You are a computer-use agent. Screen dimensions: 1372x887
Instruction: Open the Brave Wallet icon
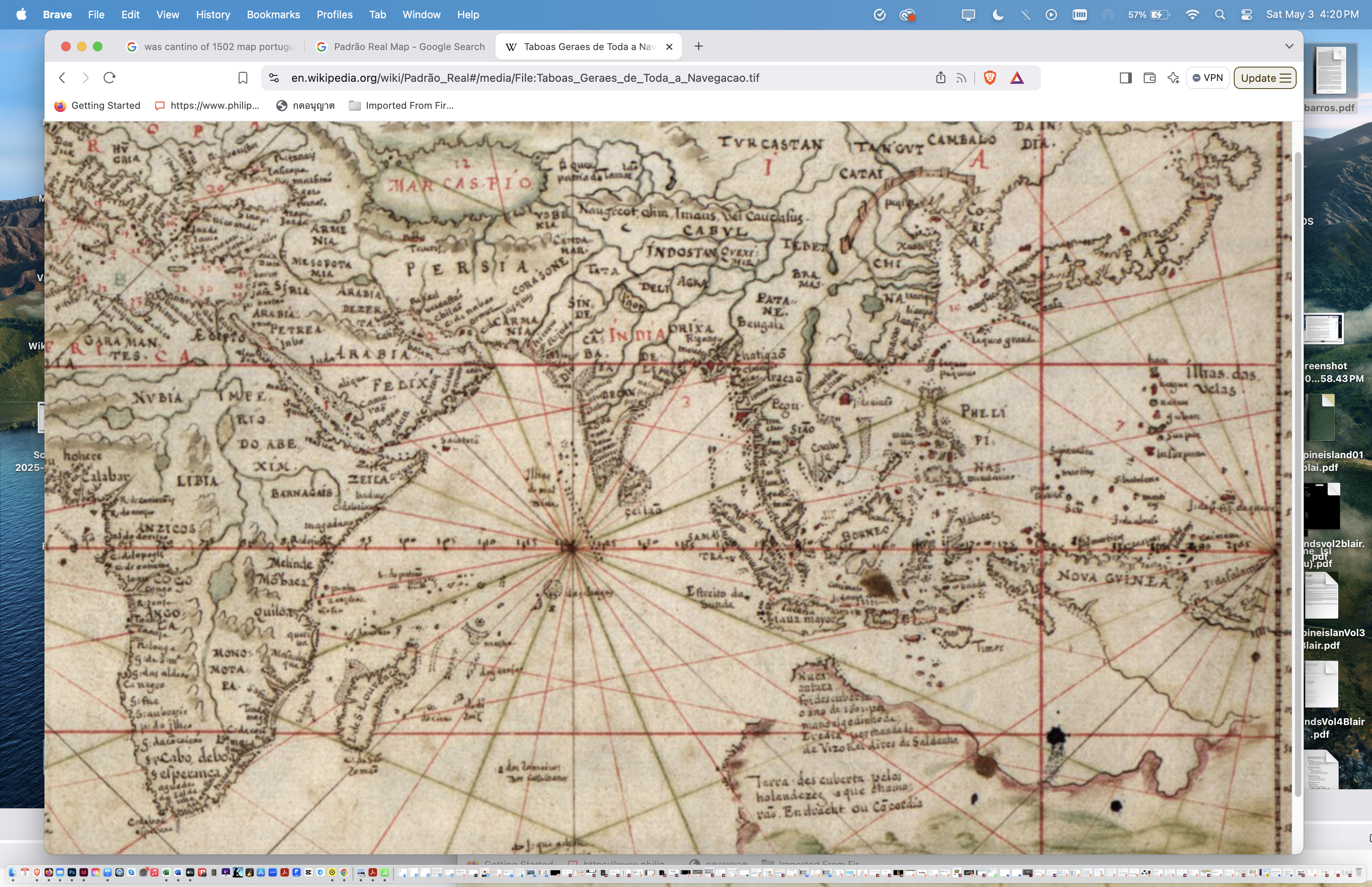1149,78
